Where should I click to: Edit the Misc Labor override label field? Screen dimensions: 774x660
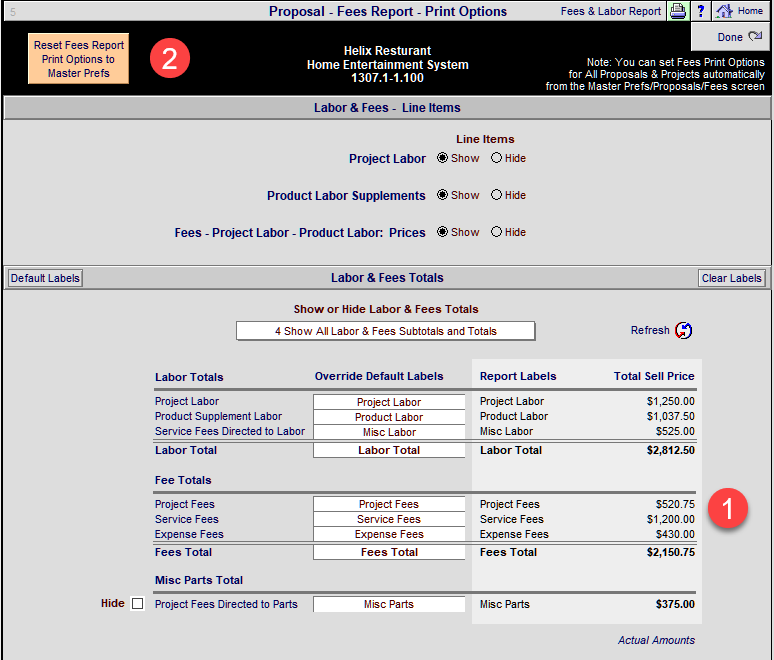click(389, 432)
